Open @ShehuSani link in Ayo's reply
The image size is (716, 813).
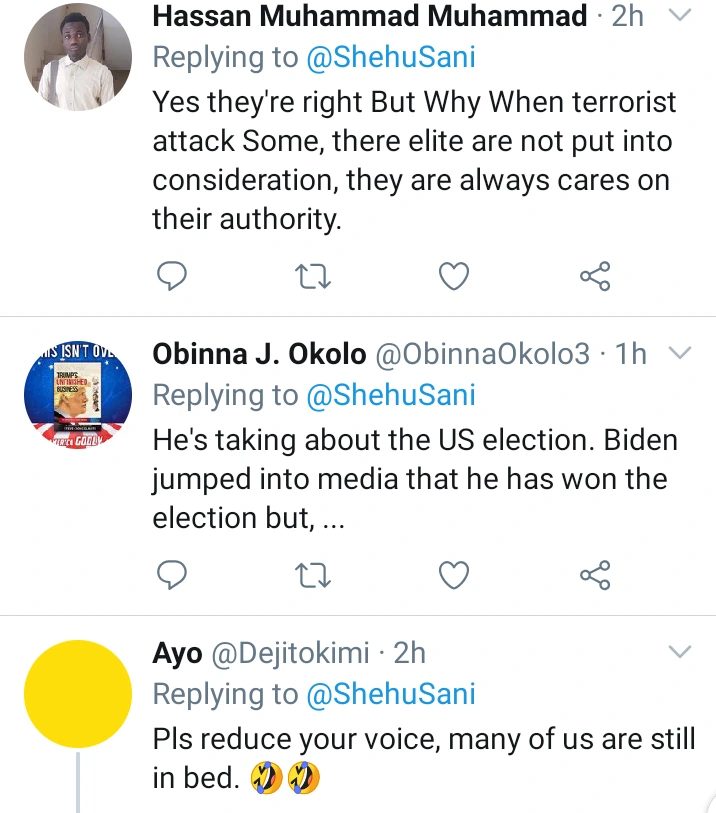pyautogui.click(x=392, y=694)
